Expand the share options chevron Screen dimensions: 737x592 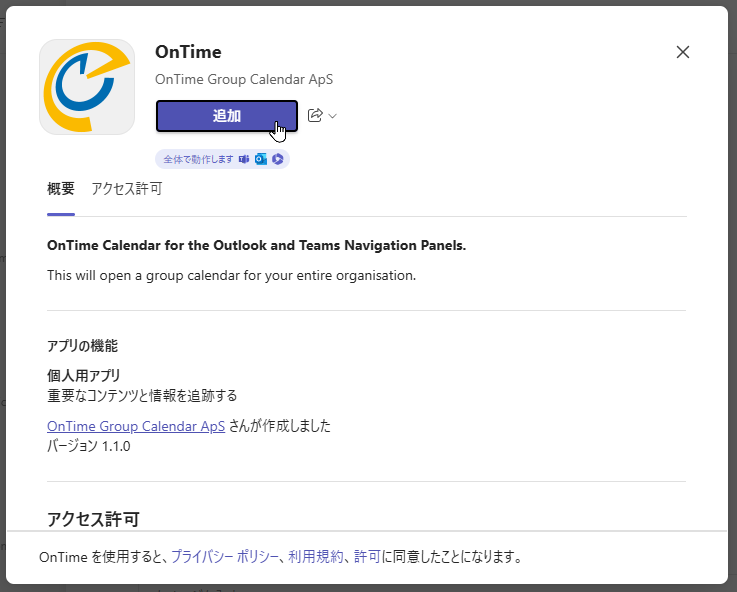(x=333, y=116)
